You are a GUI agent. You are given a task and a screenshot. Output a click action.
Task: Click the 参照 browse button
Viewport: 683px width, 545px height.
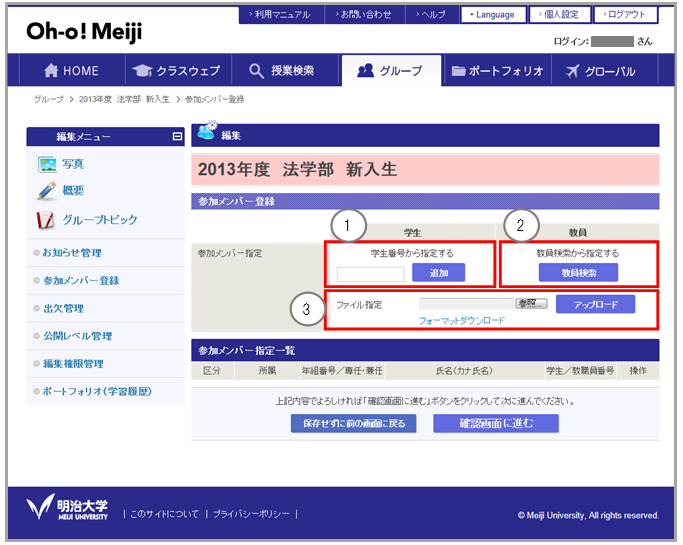pyautogui.click(x=531, y=303)
